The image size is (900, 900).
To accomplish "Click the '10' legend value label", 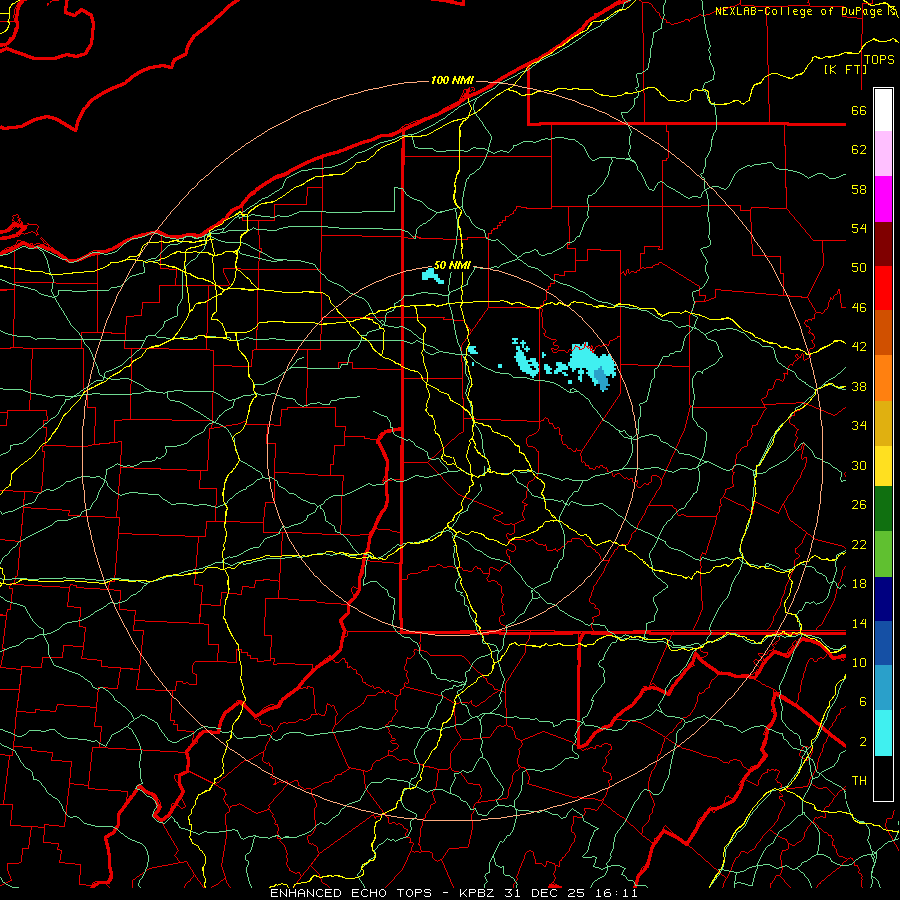I will coord(859,663).
